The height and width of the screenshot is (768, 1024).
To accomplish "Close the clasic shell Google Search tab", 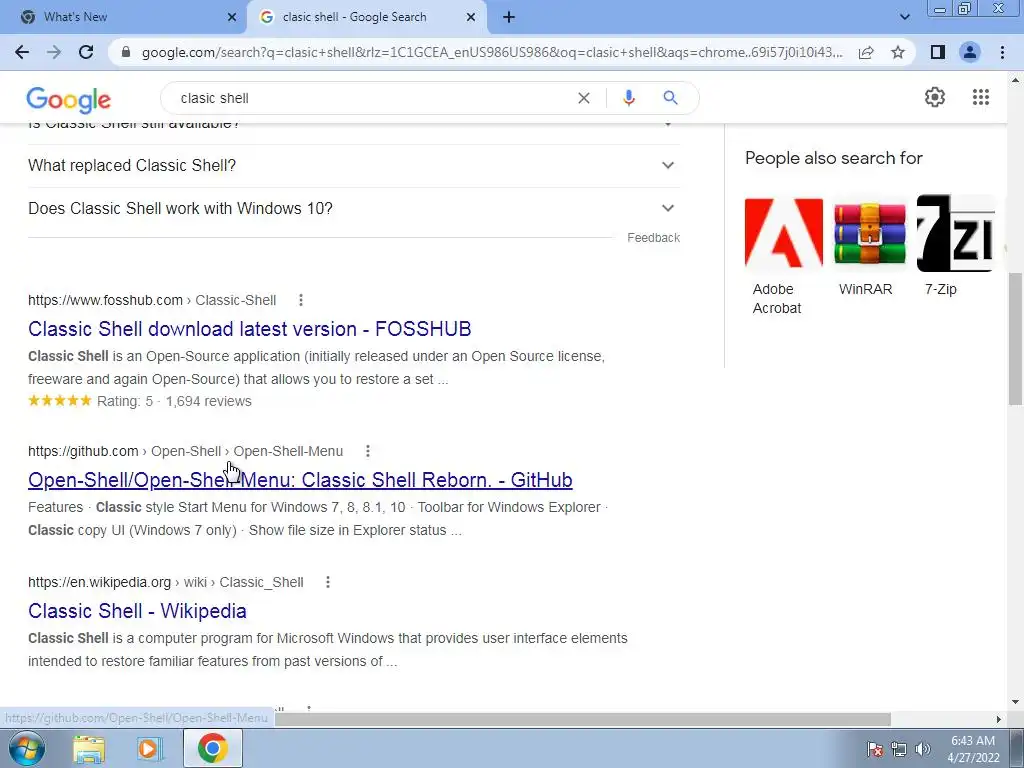I will click(471, 17).
